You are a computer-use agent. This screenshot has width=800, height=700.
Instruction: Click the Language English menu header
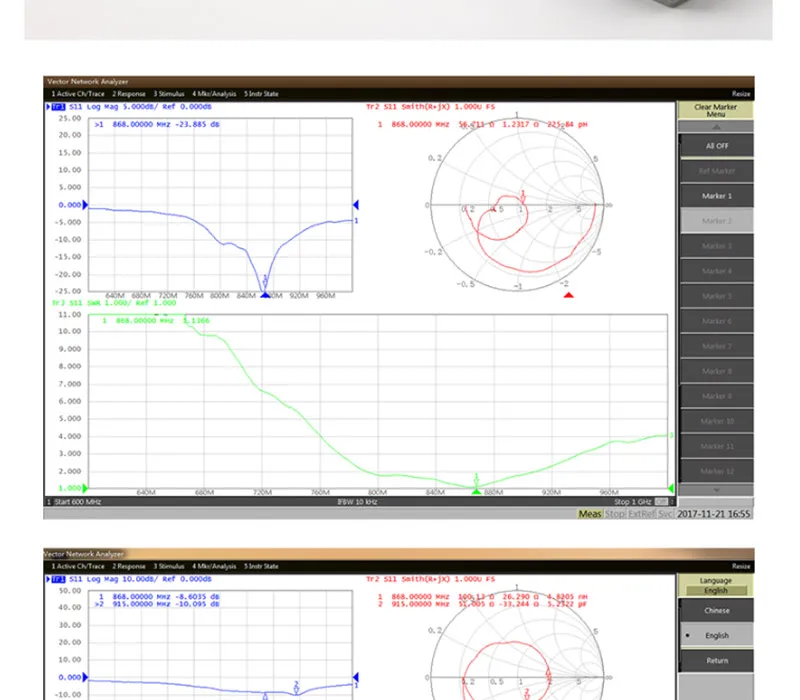click(x=715, y=585)
